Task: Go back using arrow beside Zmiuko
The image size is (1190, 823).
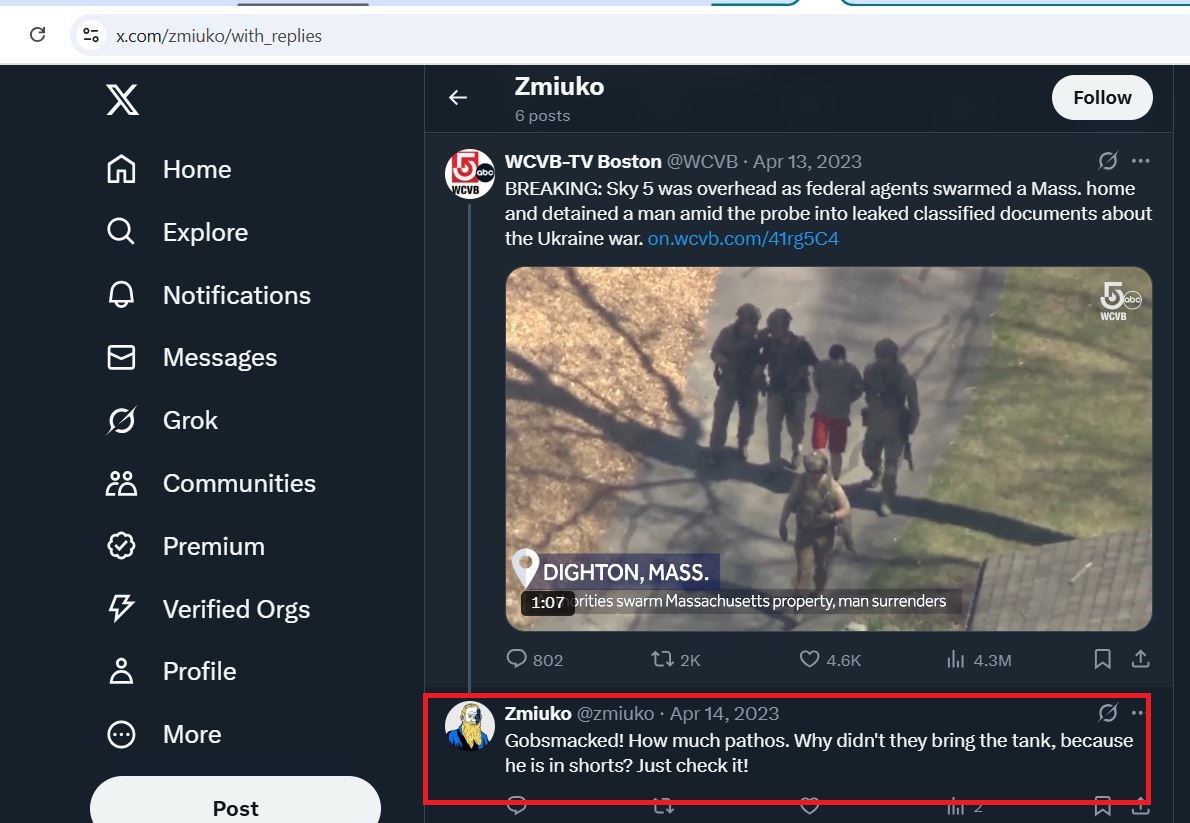Action: coord(458,97)
